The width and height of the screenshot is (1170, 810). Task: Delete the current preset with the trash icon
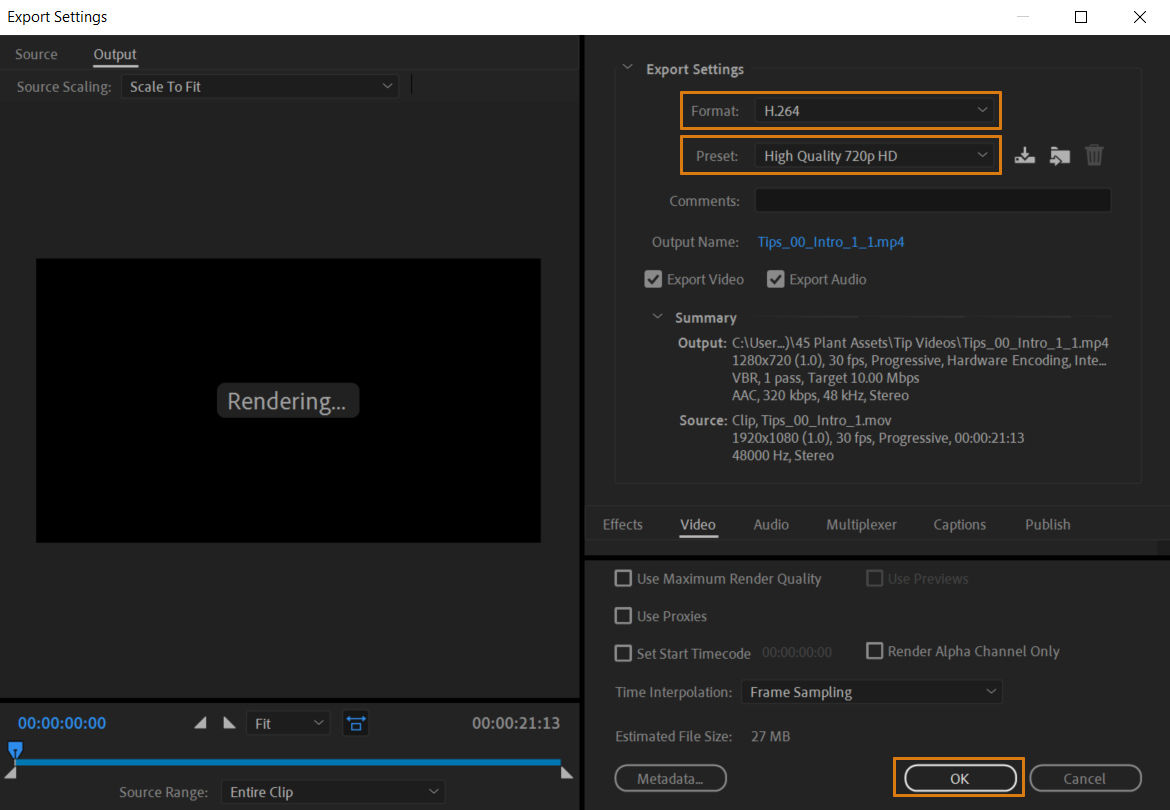coord(1094,155)
